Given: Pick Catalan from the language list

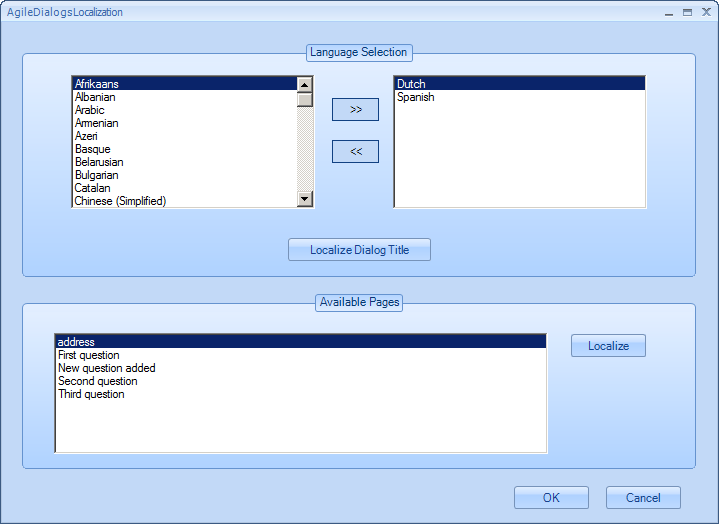Looking at the screenshot, I should coord(185,188).
